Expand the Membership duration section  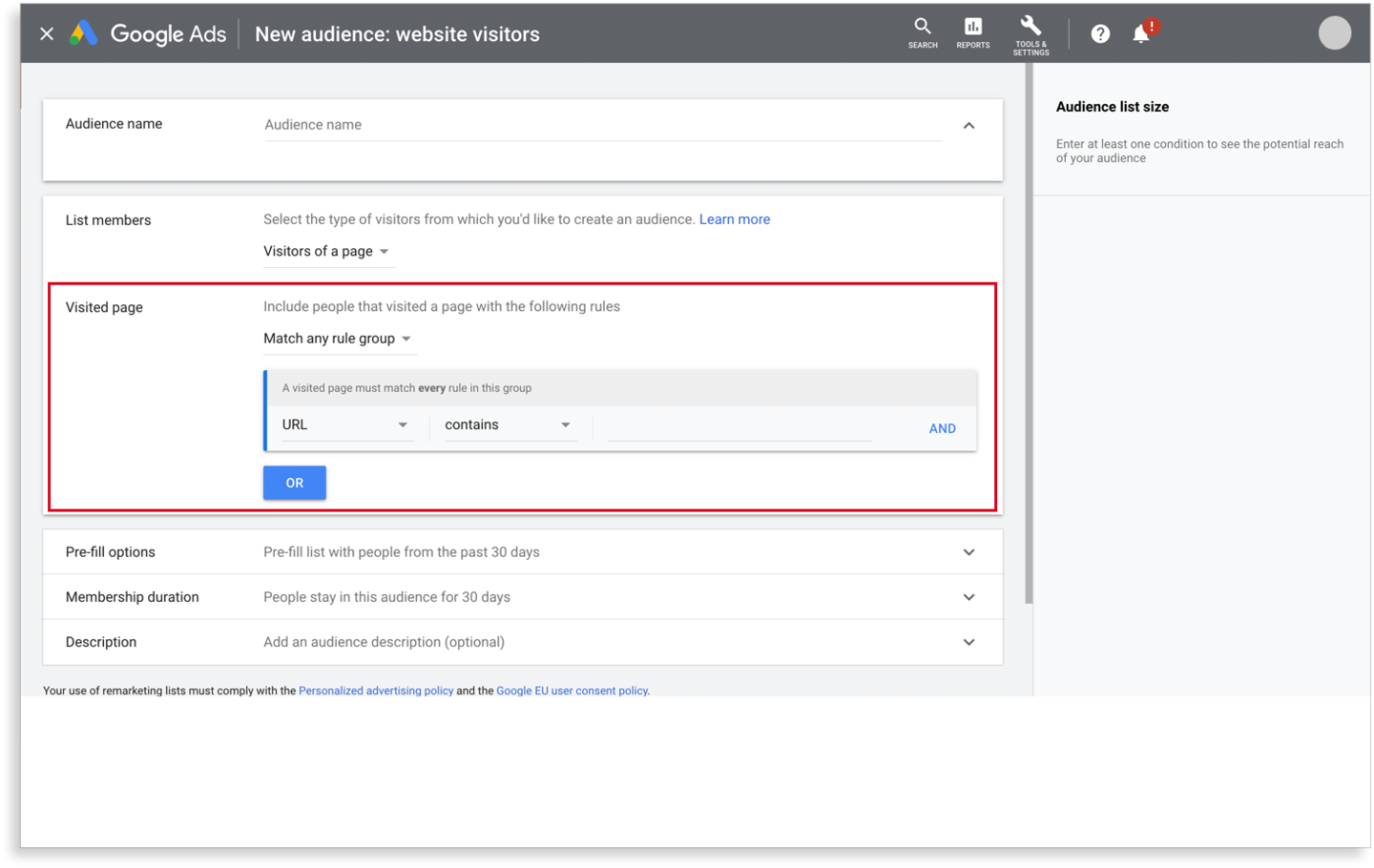(523, 597)
